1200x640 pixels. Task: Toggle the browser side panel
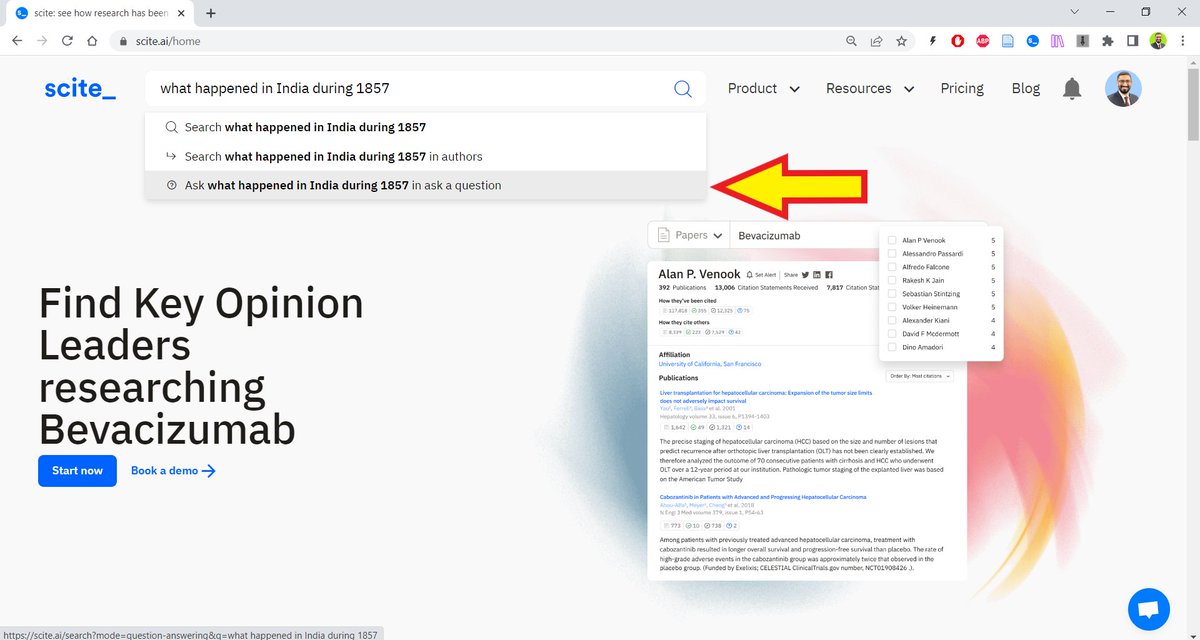[1133, 41]
